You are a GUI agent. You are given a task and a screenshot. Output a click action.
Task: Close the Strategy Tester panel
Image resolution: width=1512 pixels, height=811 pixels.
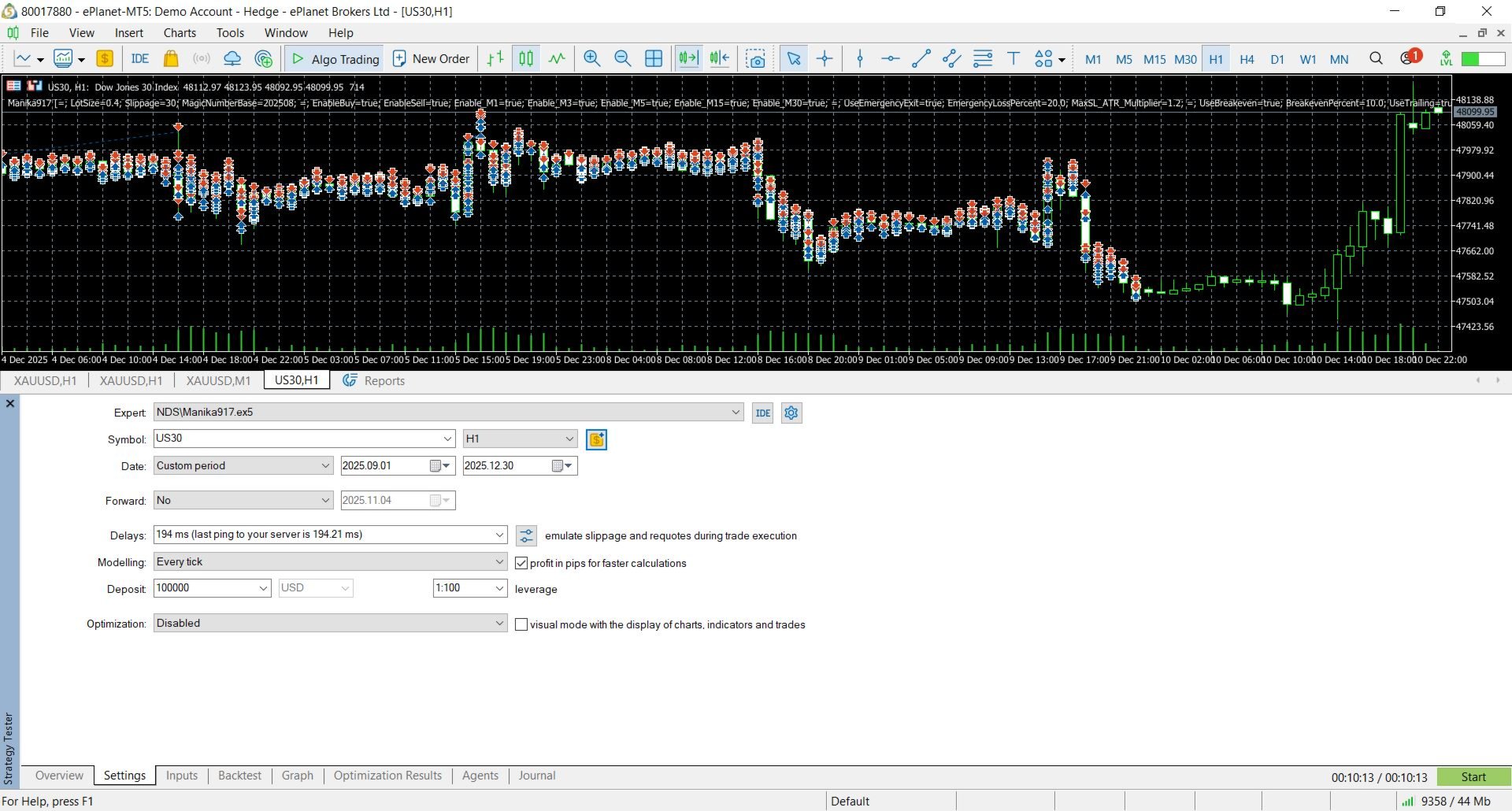10,403
